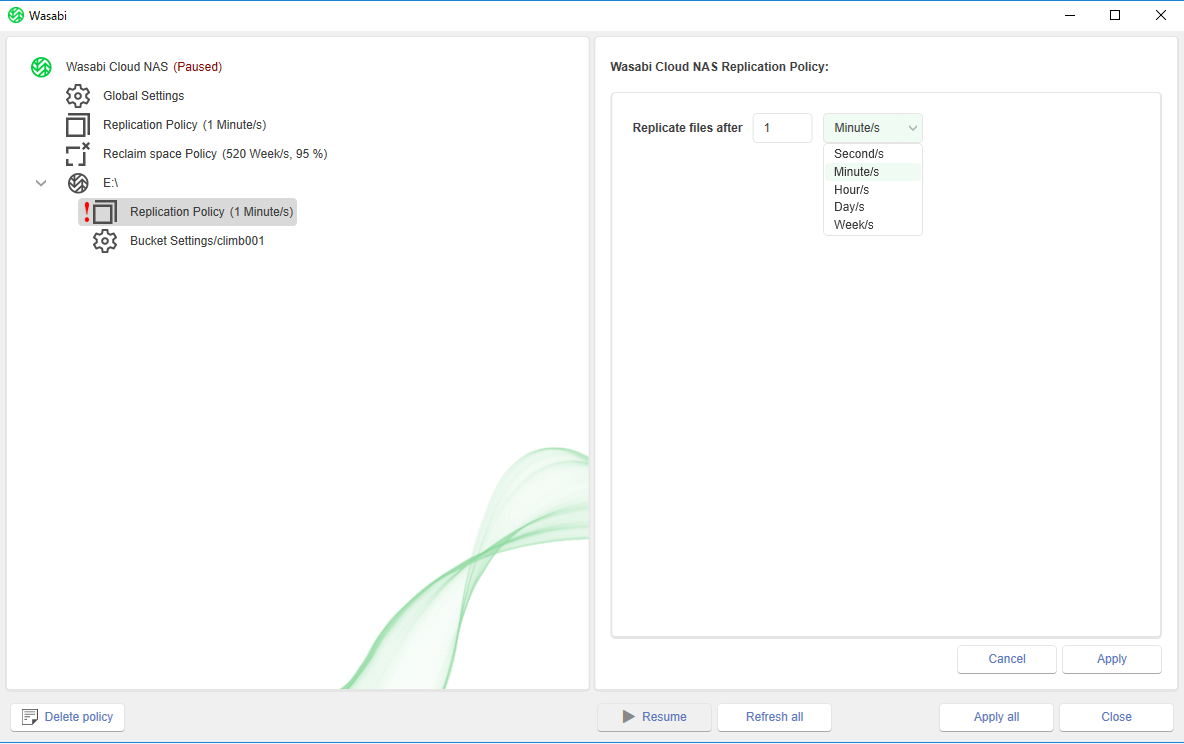Click the global Replication Policy copy icon
This screenshot has height=744, width=1184.
[x=78, y=125]
